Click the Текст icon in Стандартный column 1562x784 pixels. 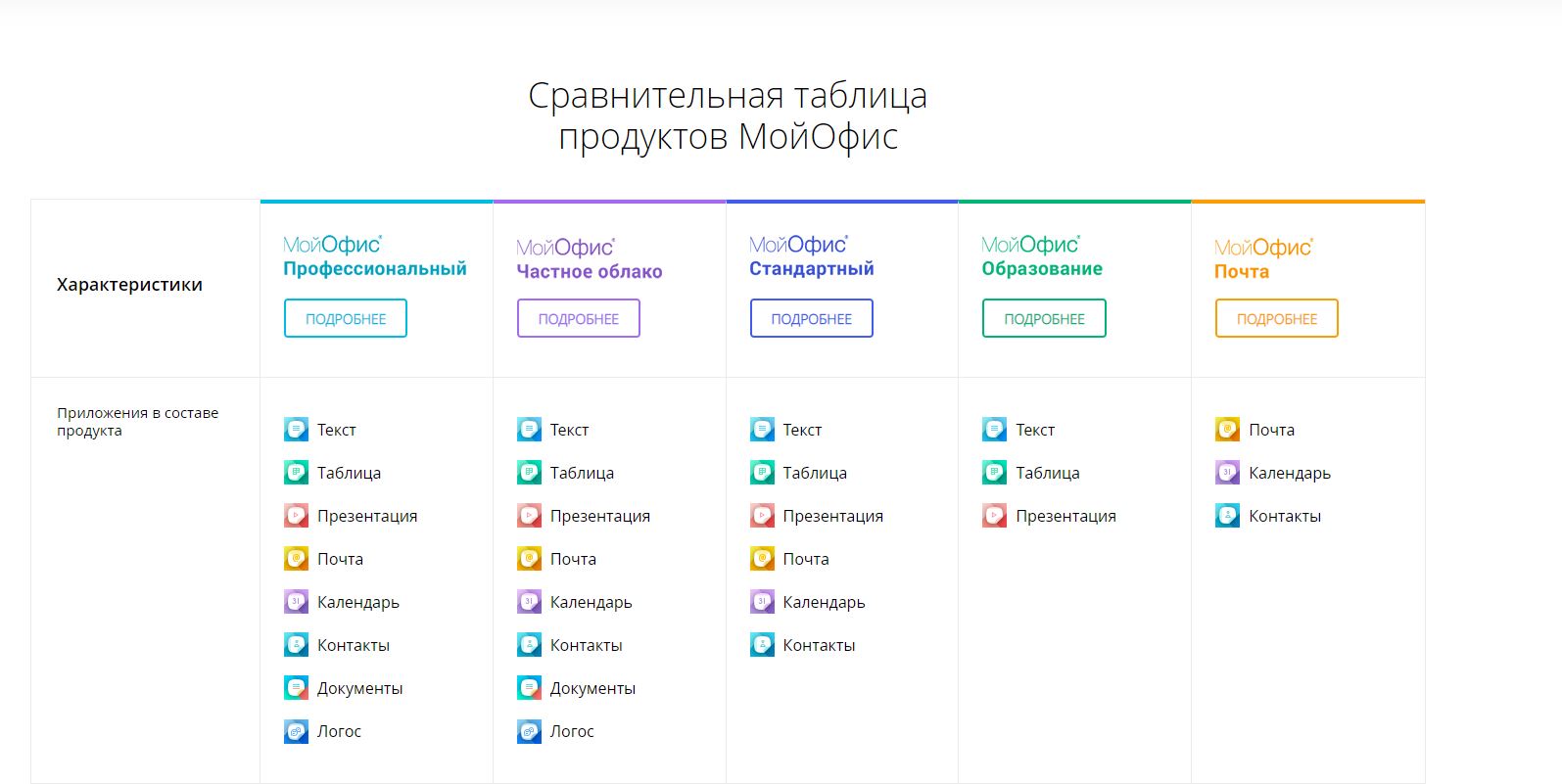(762, 429)
